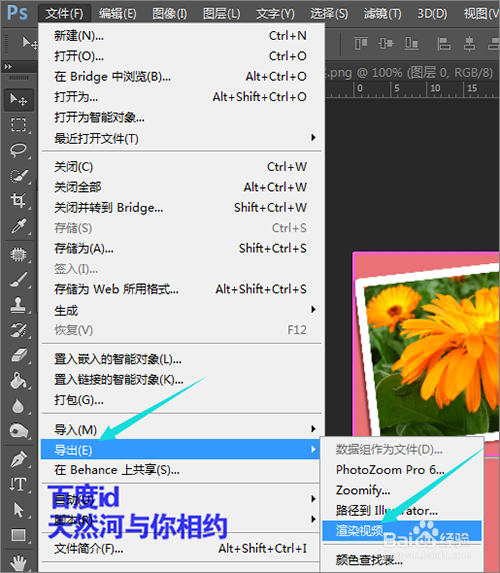Viewport: 500px width, 573px height.
Task: Choose 关闭(C) menu item
Action: coord(181,167)
